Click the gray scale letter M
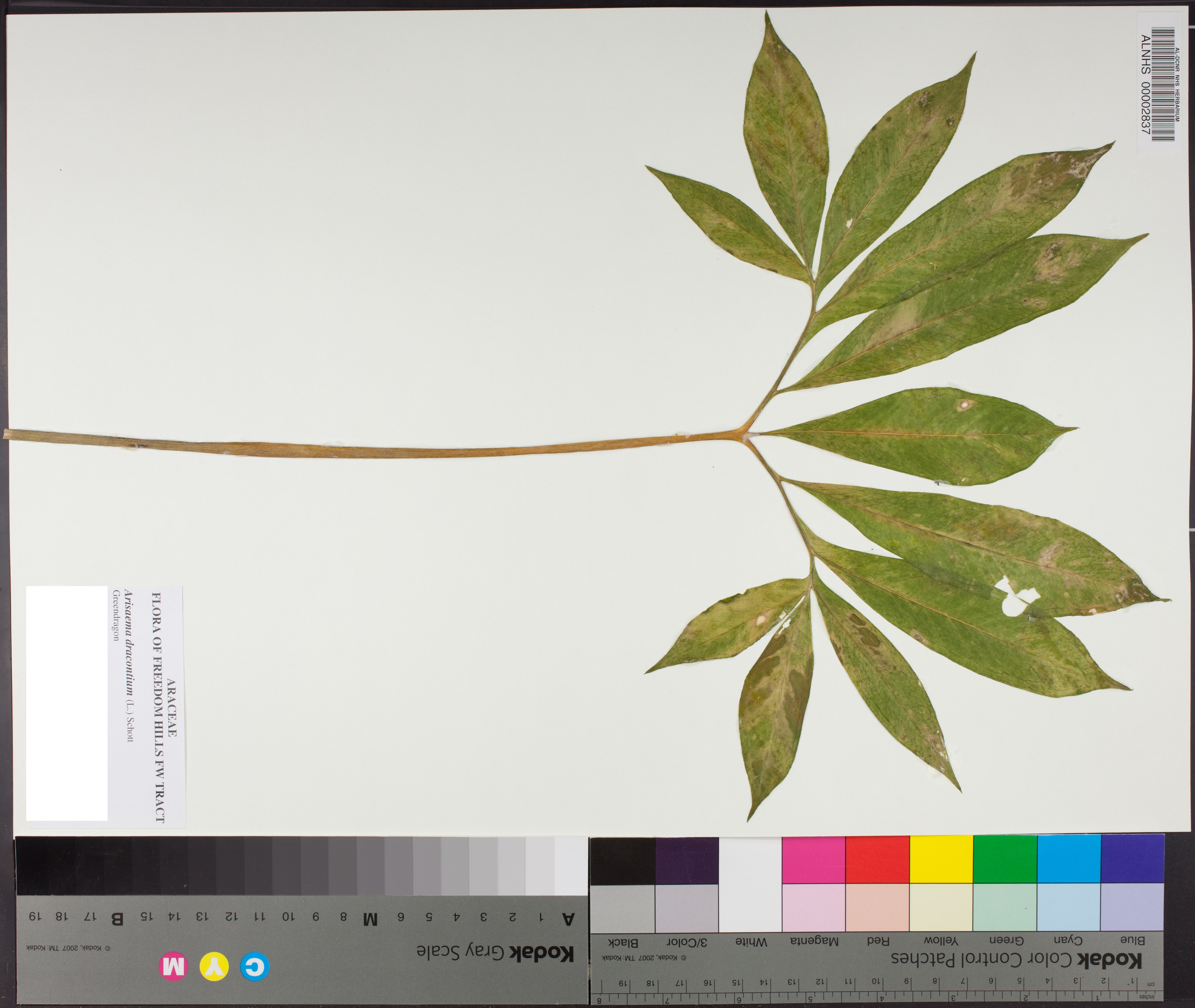 click(x=370, y=920)
